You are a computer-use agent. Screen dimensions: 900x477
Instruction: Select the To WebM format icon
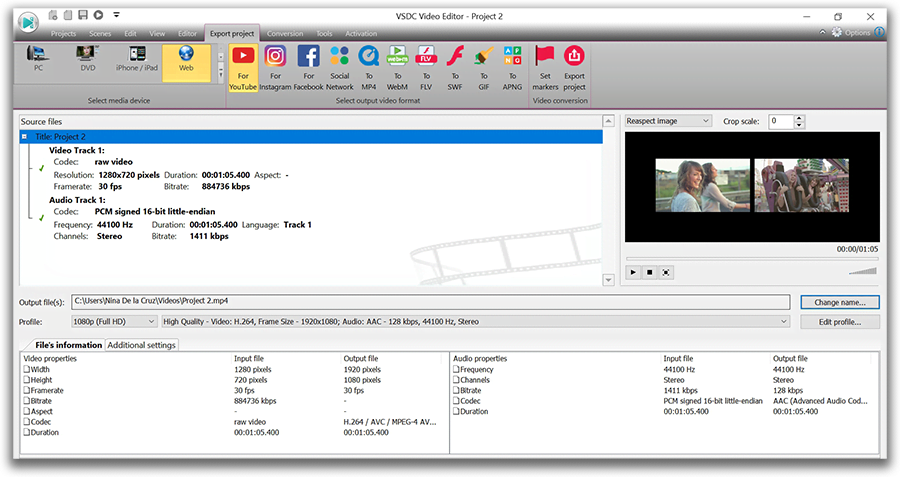[x=397, y=69]
